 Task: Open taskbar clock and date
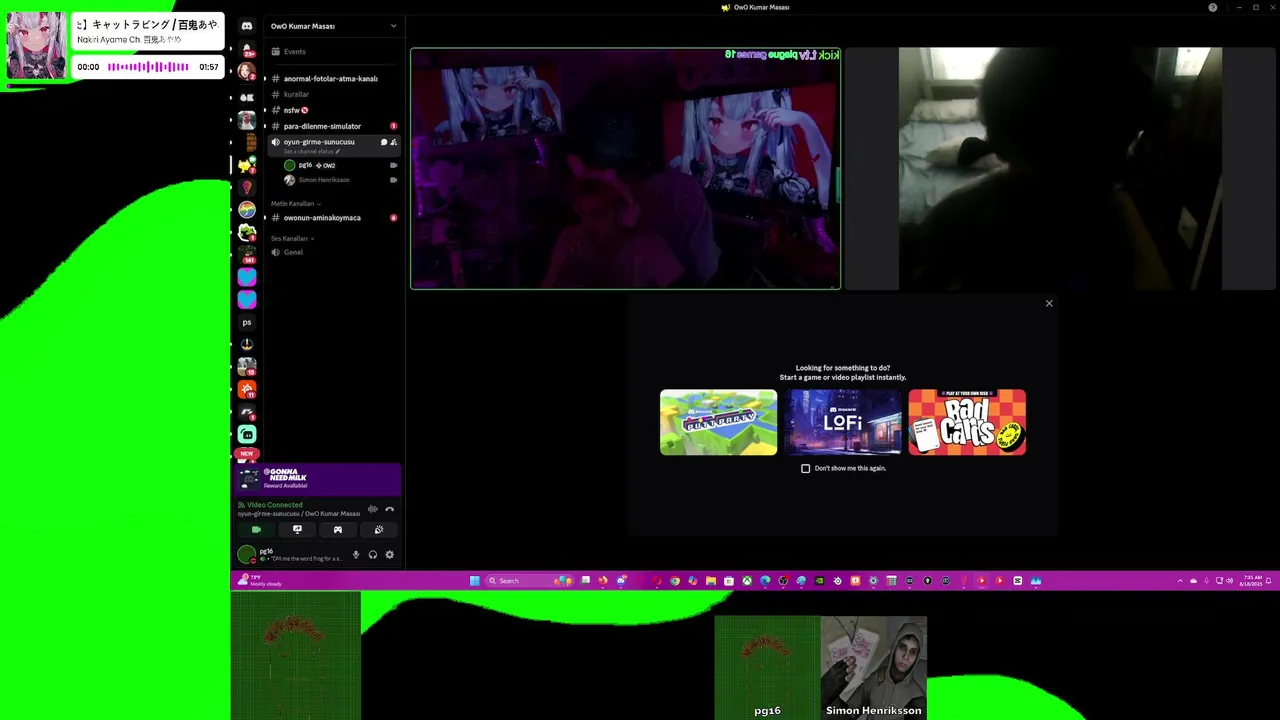coord(1251,581)
